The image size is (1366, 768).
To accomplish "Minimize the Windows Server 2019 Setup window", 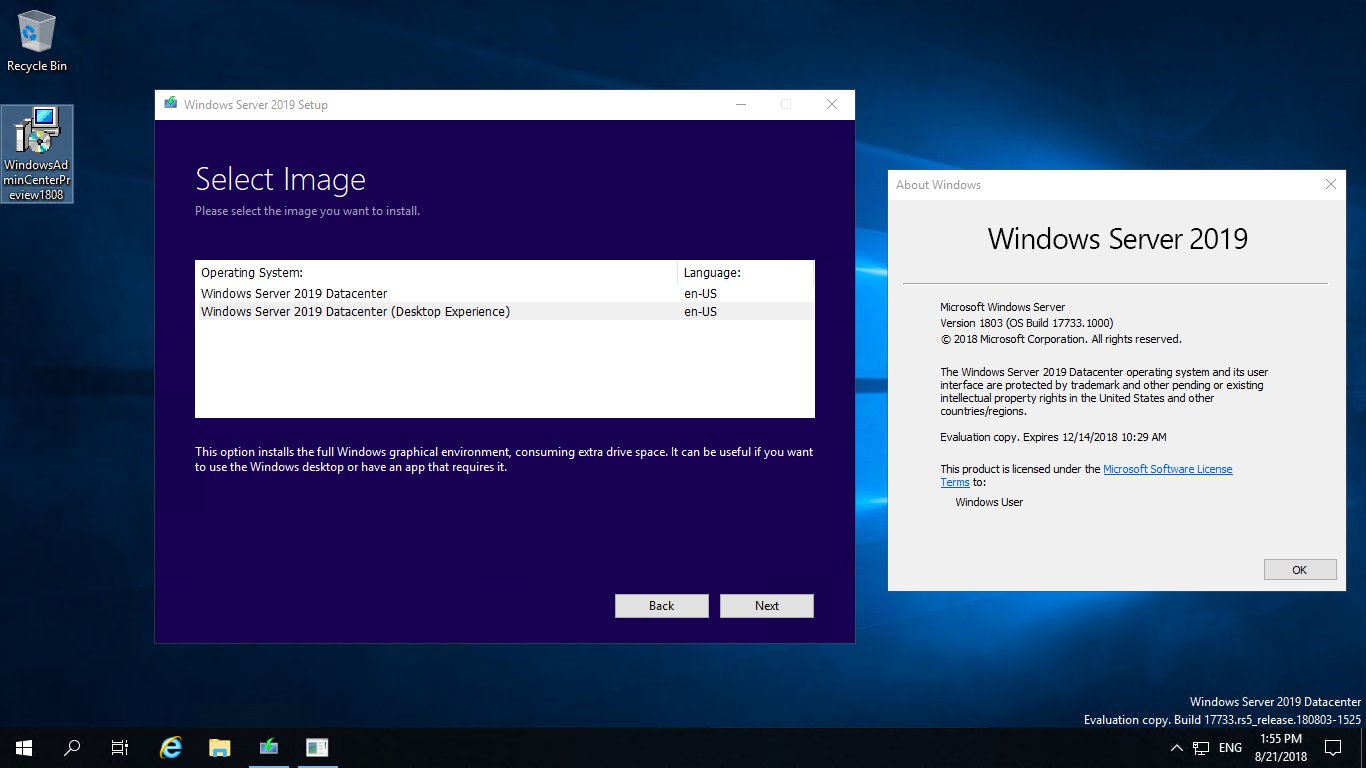I will pyautogui.click(x=740, y=104).
